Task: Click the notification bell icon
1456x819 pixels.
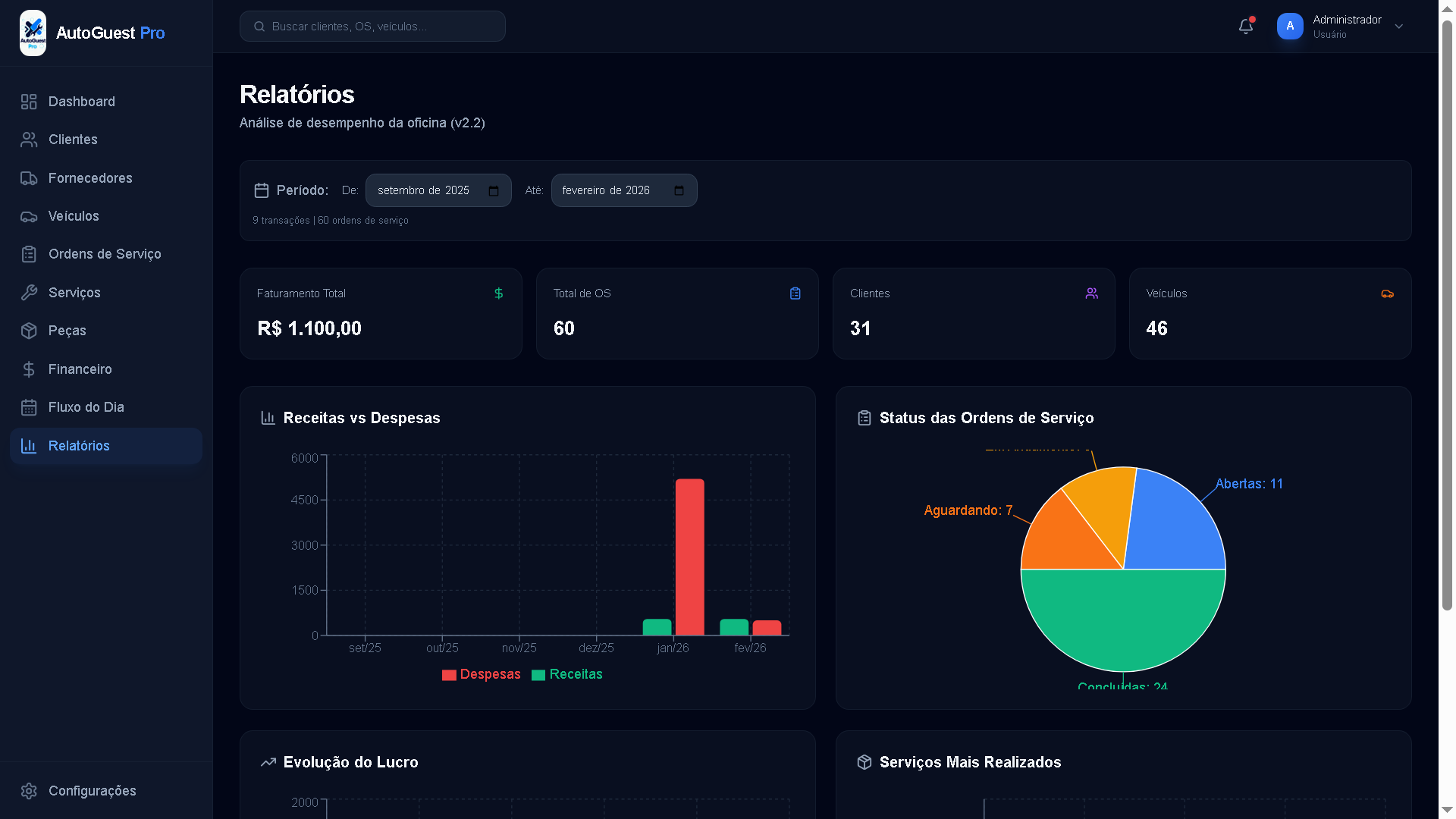Action: tap(1245, 27)
